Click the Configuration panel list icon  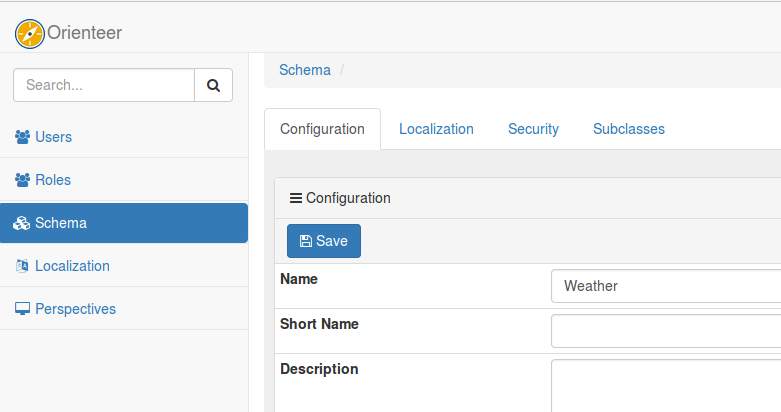(x=295, y=198)
